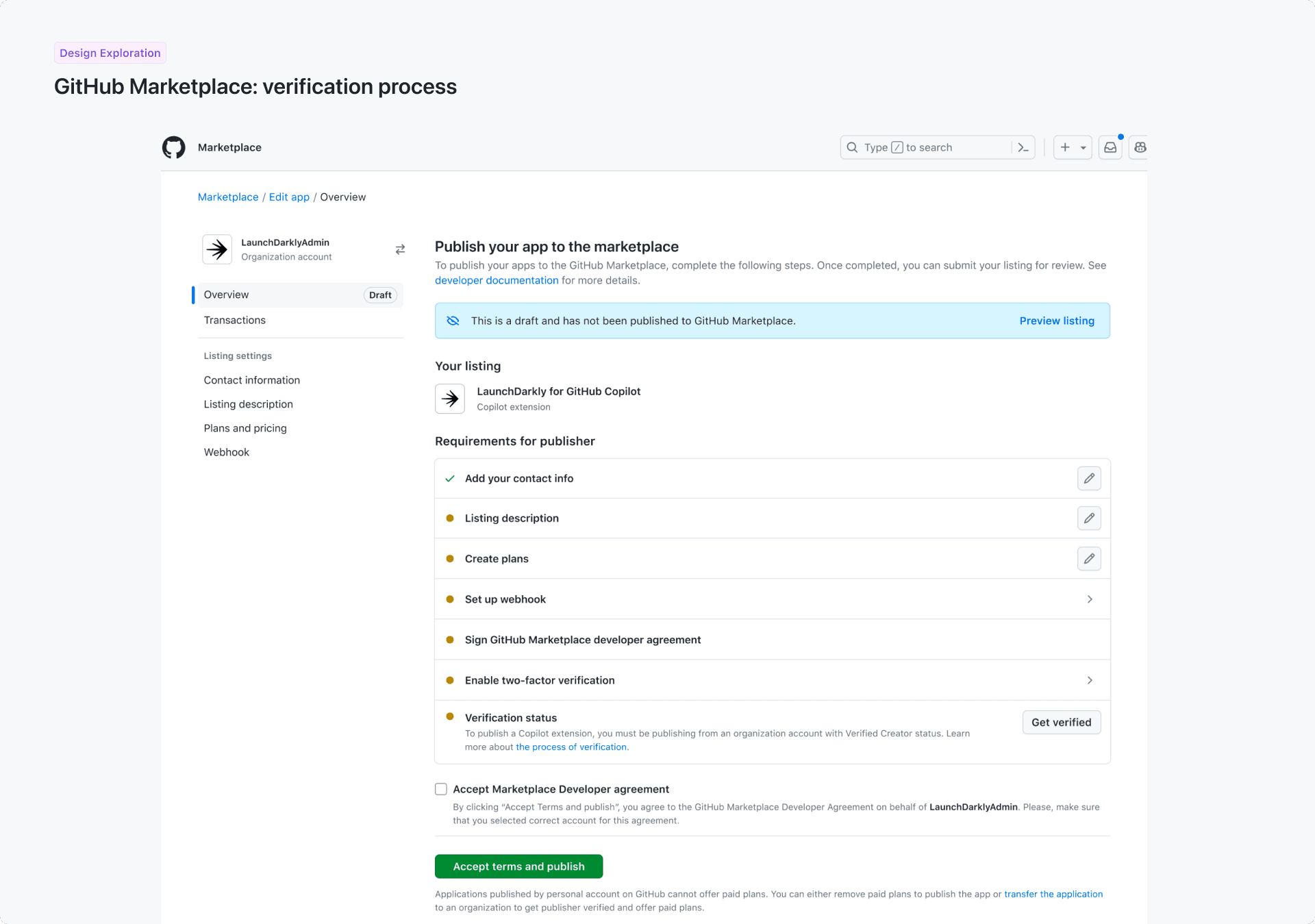This screenshot has height=924, width=1315.
Task: Open the plus menu dropdown arrow
Action: pos(1081,147)
